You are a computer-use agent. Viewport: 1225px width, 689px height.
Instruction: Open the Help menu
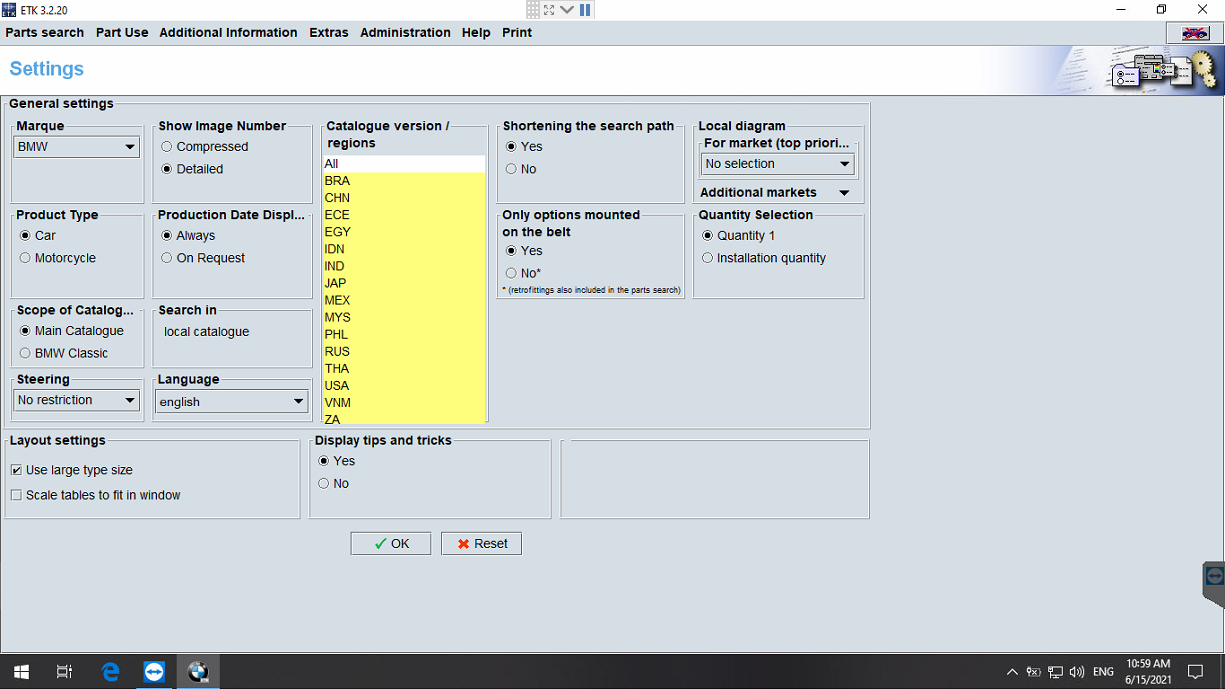(476, 33)
